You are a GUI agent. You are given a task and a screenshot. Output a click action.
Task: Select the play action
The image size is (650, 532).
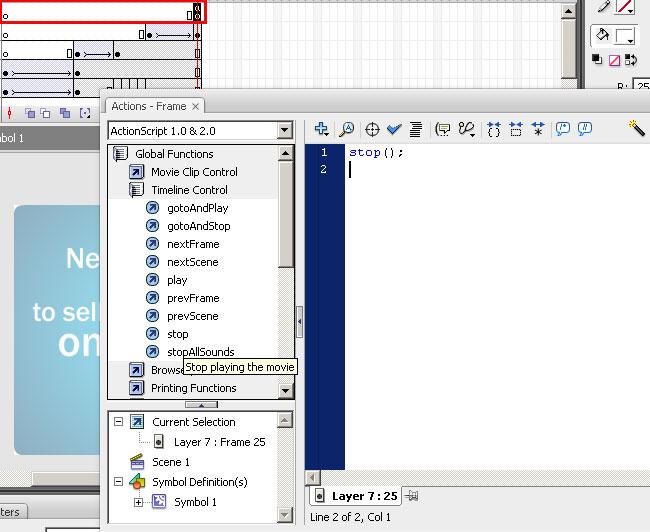[177, 280]
